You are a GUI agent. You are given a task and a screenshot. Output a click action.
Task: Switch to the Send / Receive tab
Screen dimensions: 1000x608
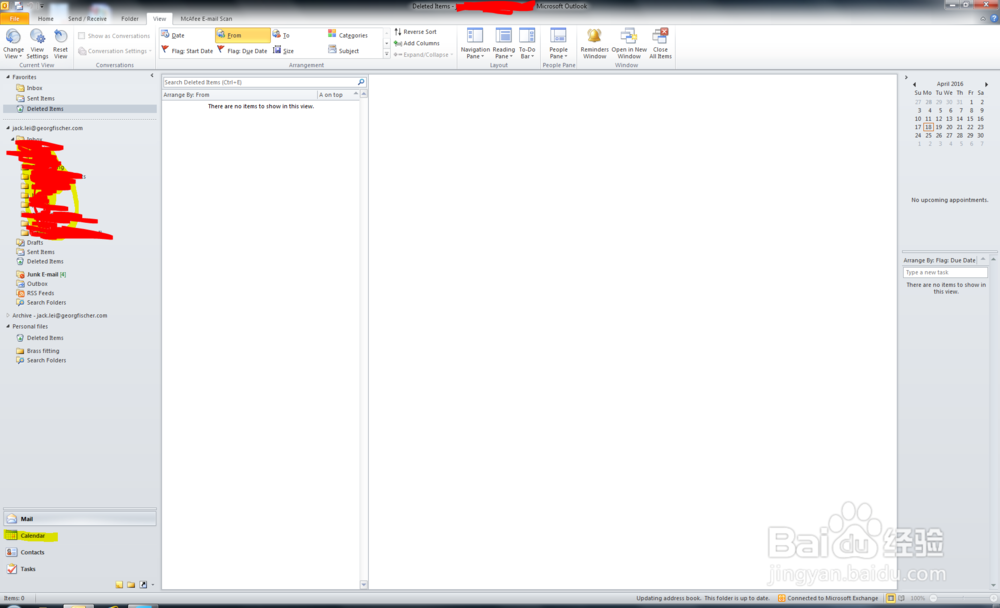pyautogui.click(x=87, y=19)
